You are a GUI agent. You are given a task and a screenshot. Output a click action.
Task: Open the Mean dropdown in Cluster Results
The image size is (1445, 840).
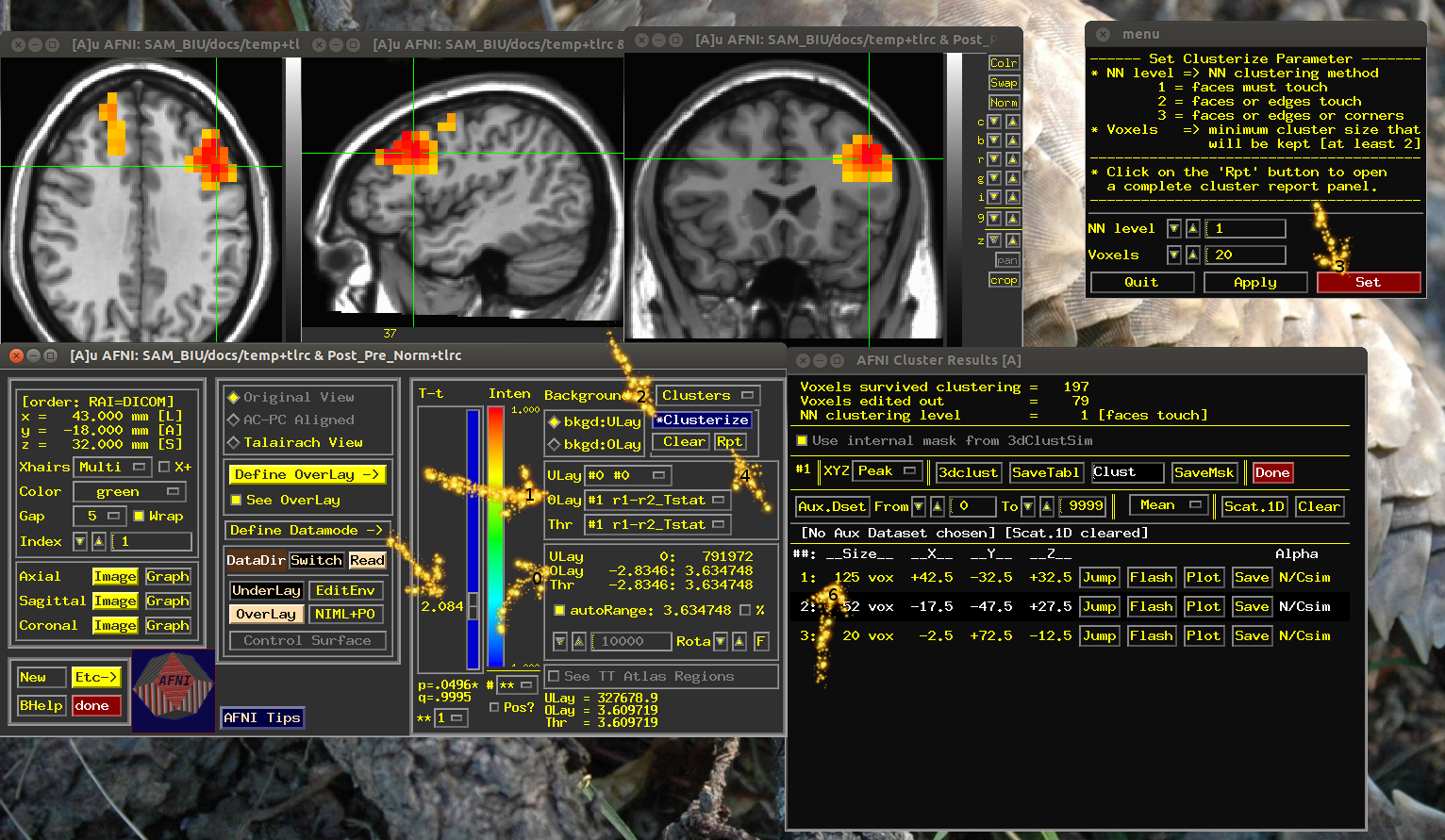point(1170,505)
